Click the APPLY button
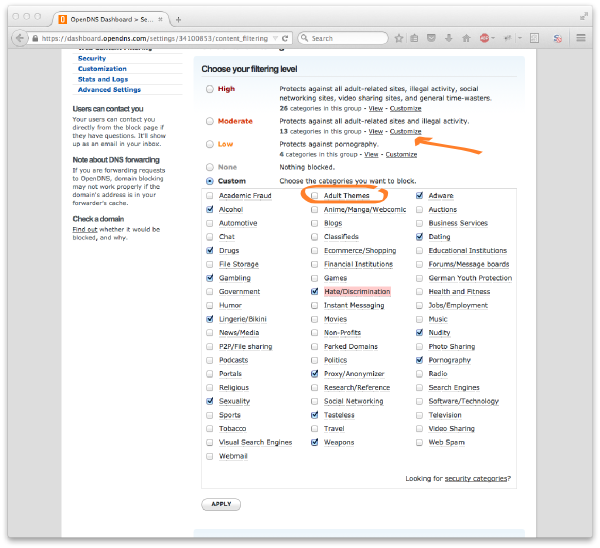The width and height of the screenshot is (600, 548). [x=221, y=504]
